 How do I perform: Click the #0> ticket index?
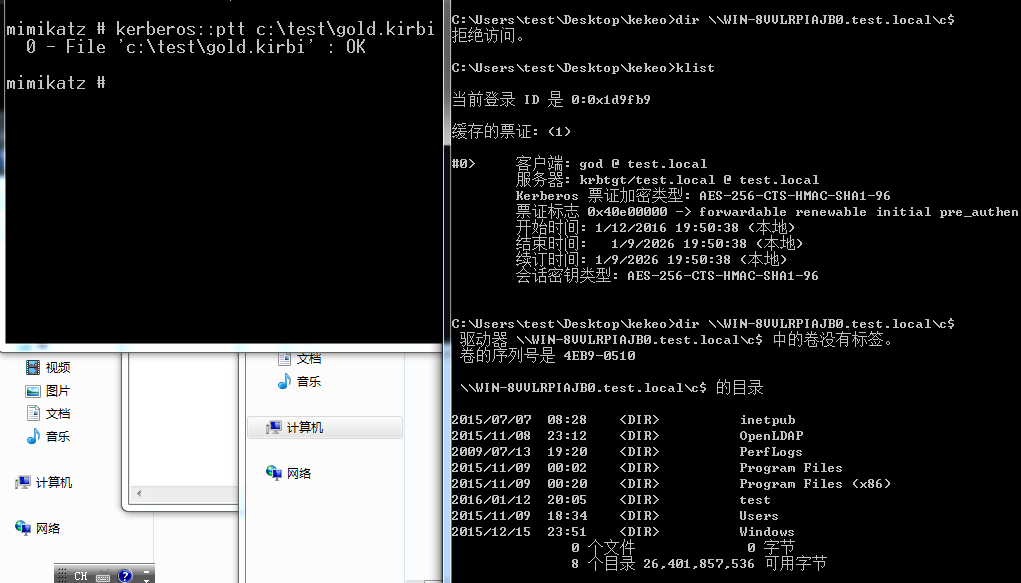[464, 164]
